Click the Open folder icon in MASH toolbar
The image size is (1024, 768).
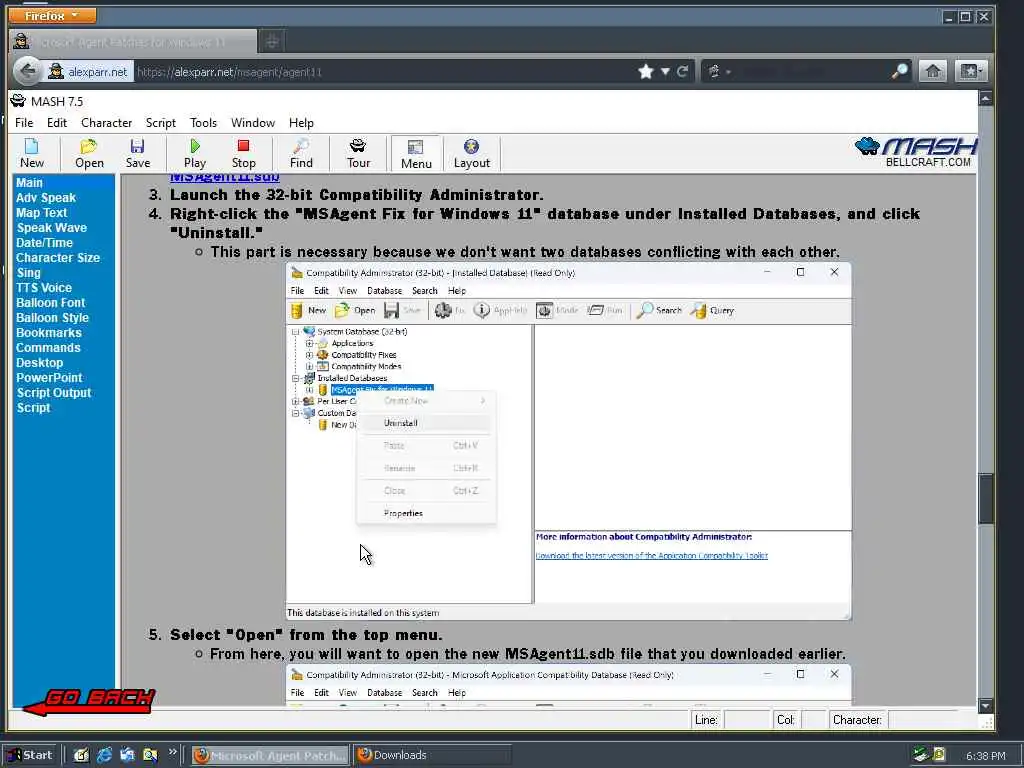pos(89,153)
